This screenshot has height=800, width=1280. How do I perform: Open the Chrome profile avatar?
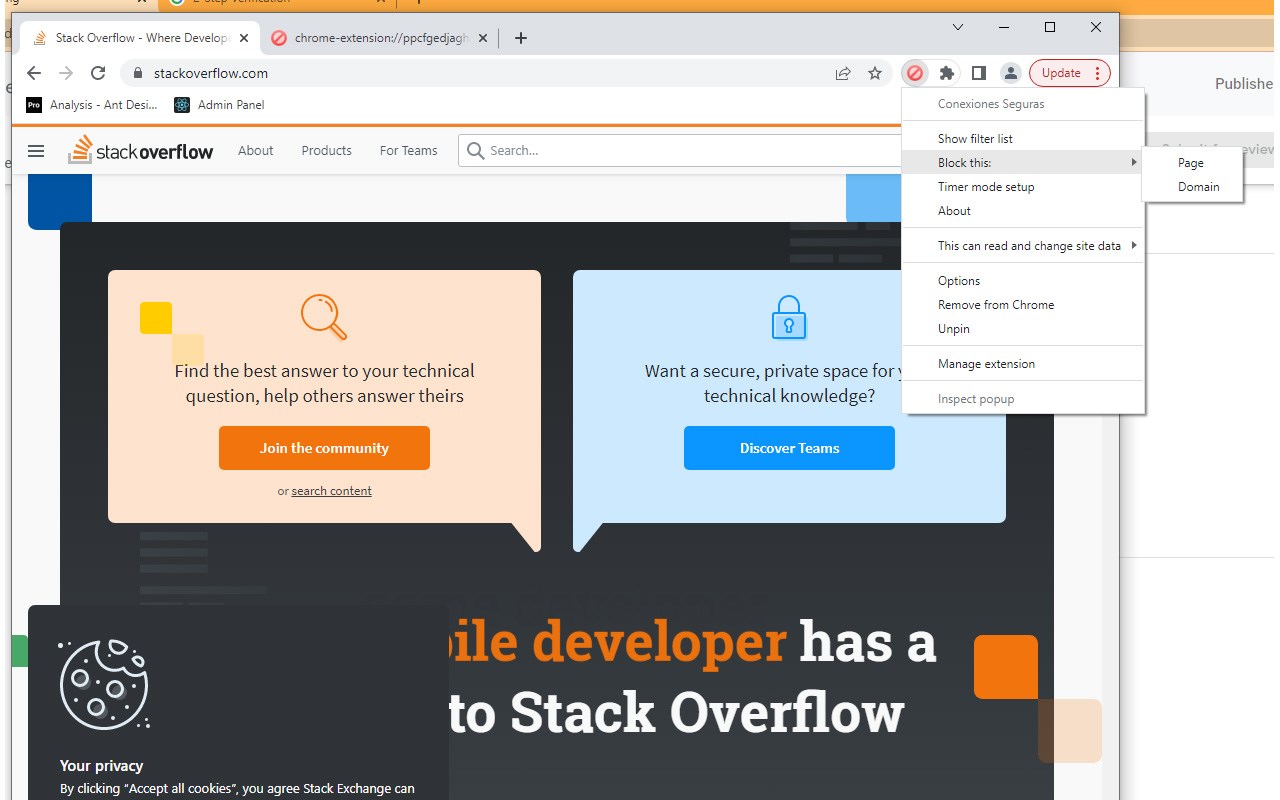(1011, 73)
